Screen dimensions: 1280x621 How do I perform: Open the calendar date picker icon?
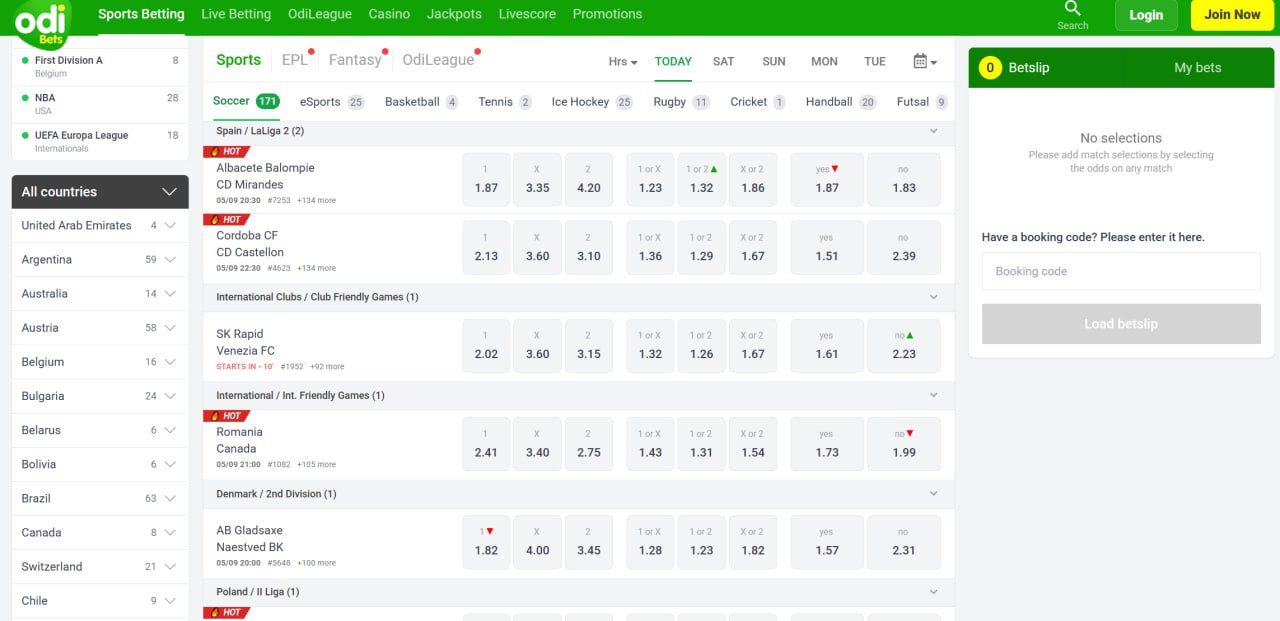point(925,61)
